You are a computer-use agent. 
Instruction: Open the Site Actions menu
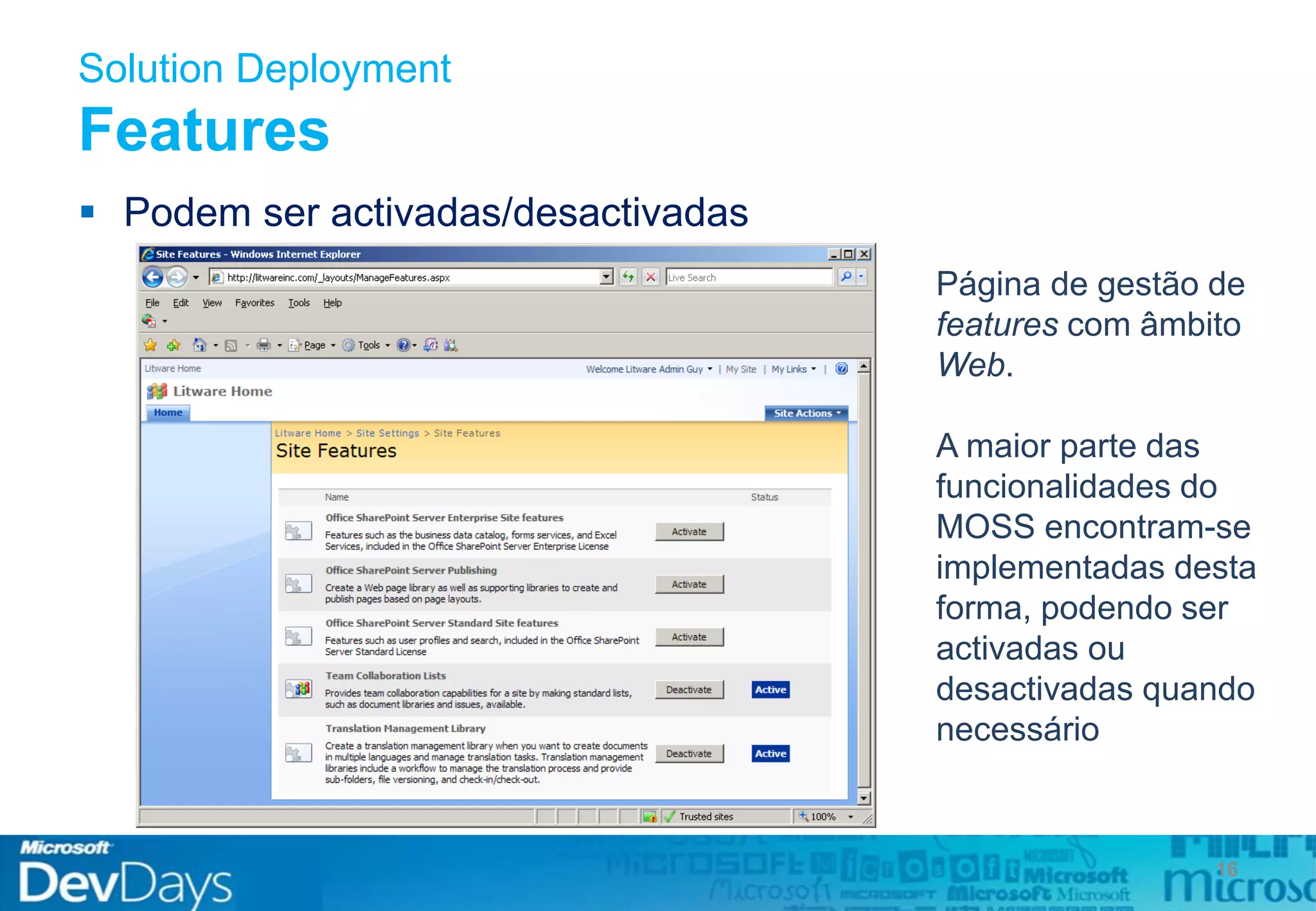[x=806, y=413]
